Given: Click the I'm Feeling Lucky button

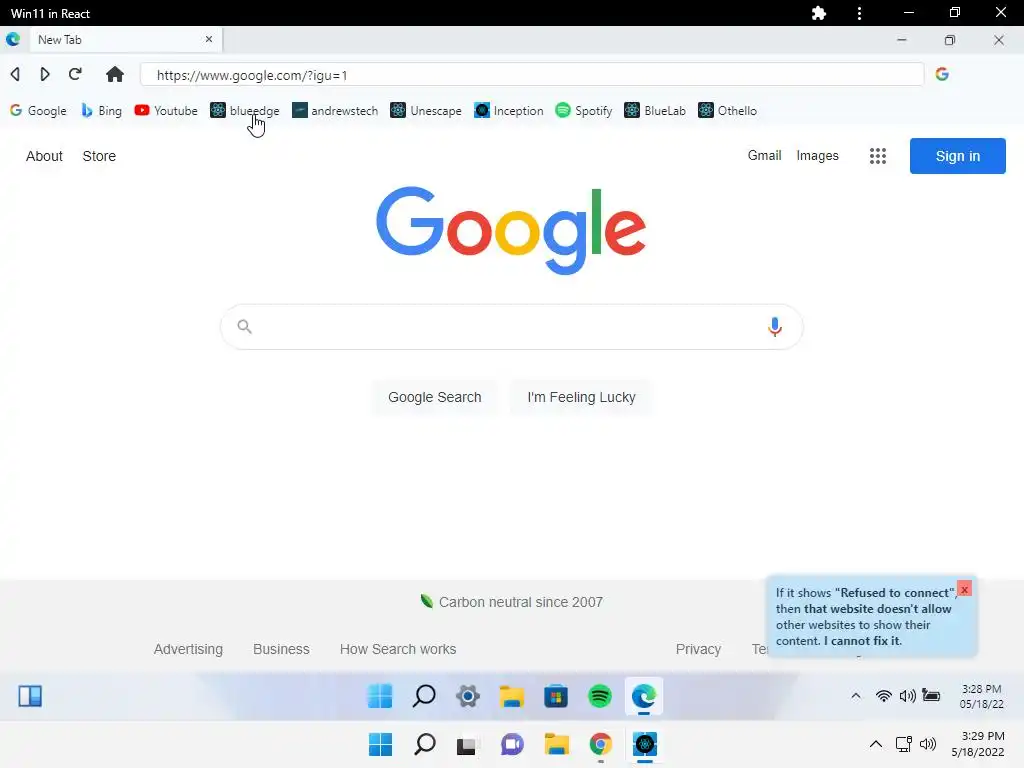Looking at the screenshot, I should [581, 397].
